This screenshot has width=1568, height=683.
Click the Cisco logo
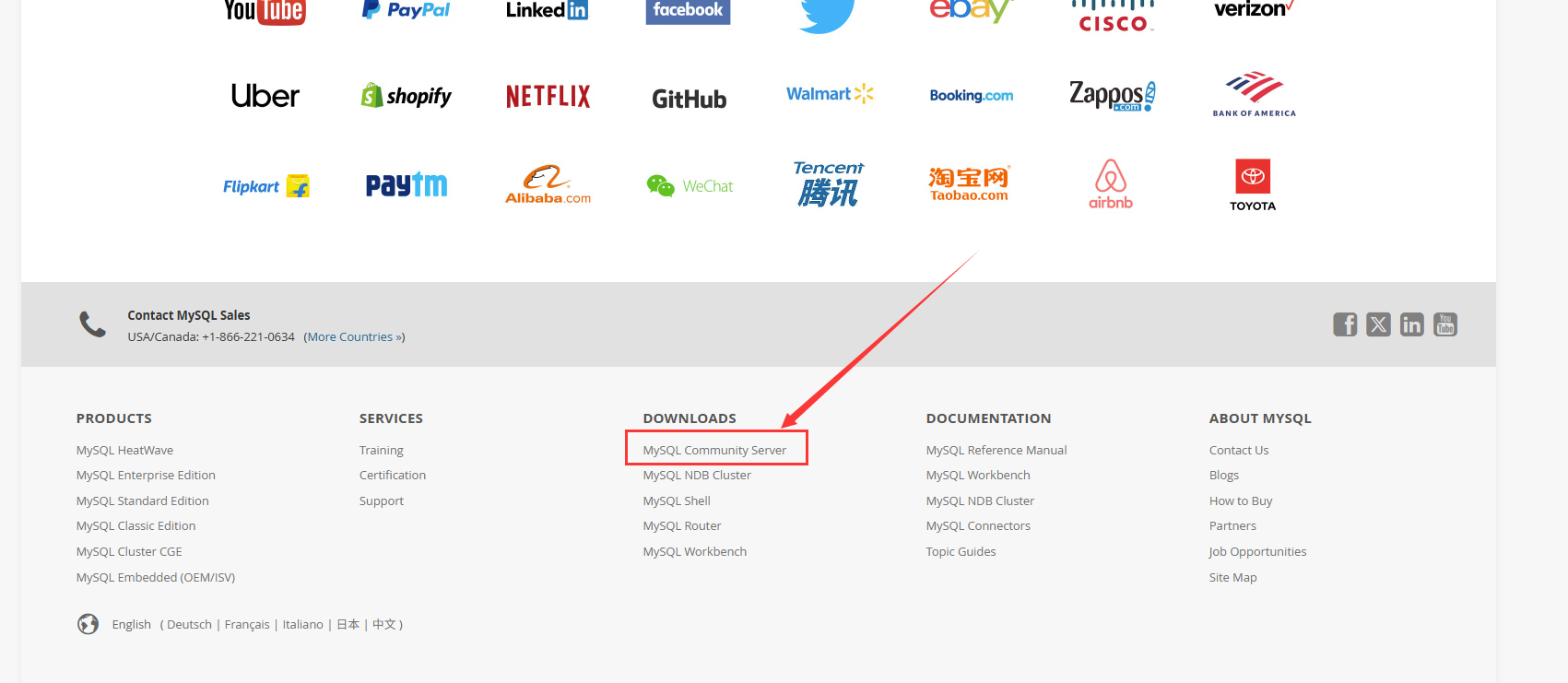coord(1113,16)
